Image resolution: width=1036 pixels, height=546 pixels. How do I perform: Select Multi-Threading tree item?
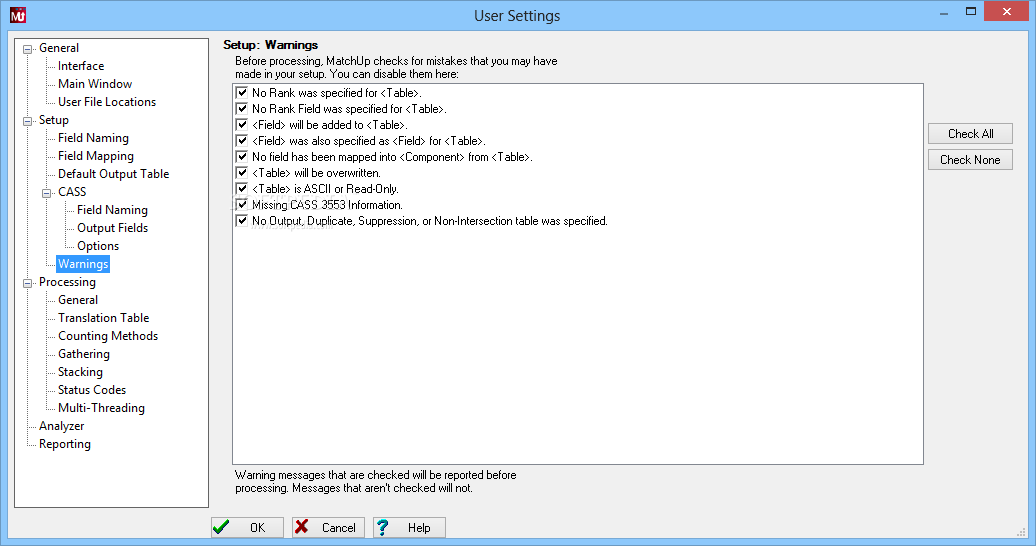[101, 408]
